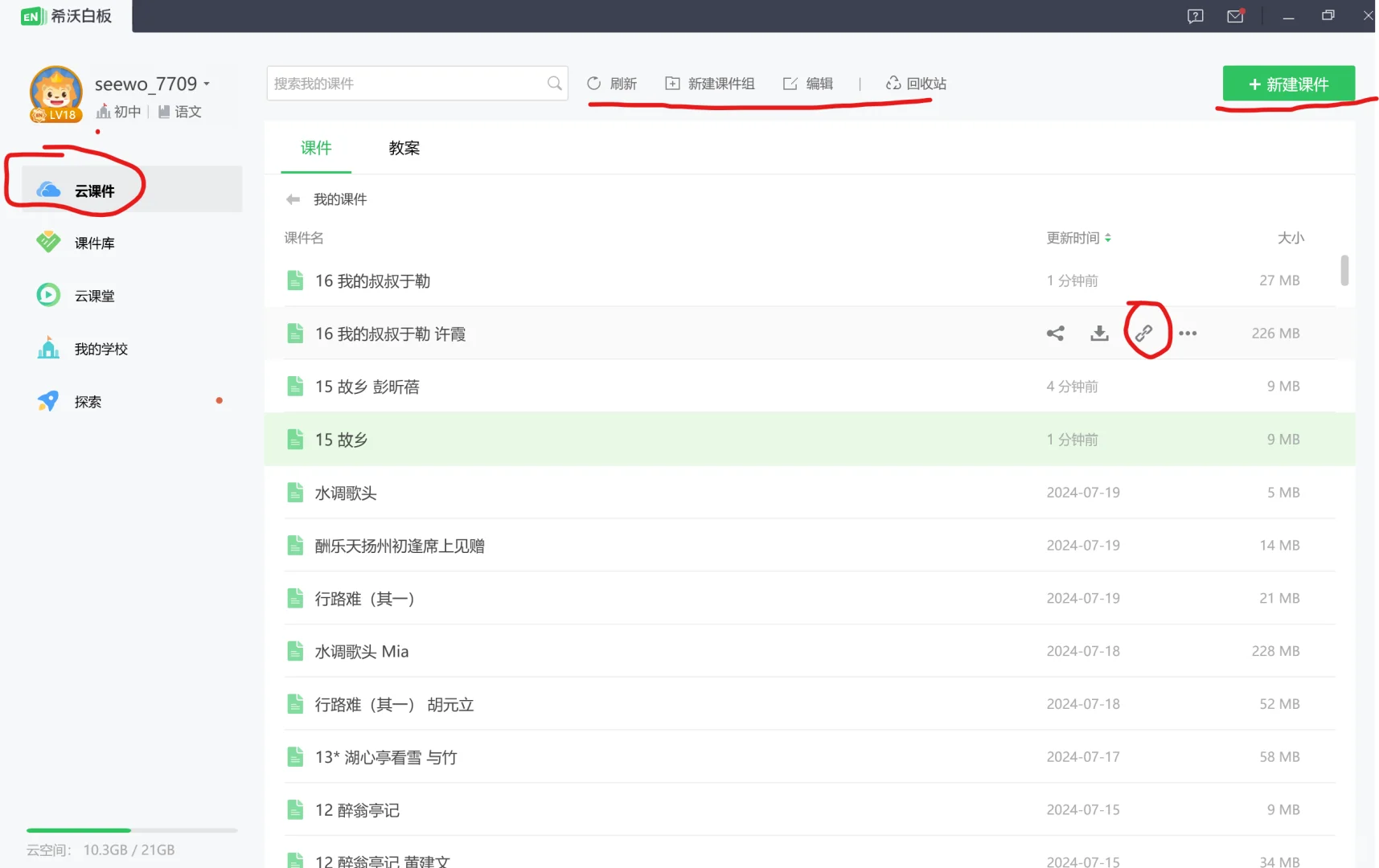
Task: Click file icon of 酬乐天扬州初逢席上见赠
Action: [x=295, y=546]
